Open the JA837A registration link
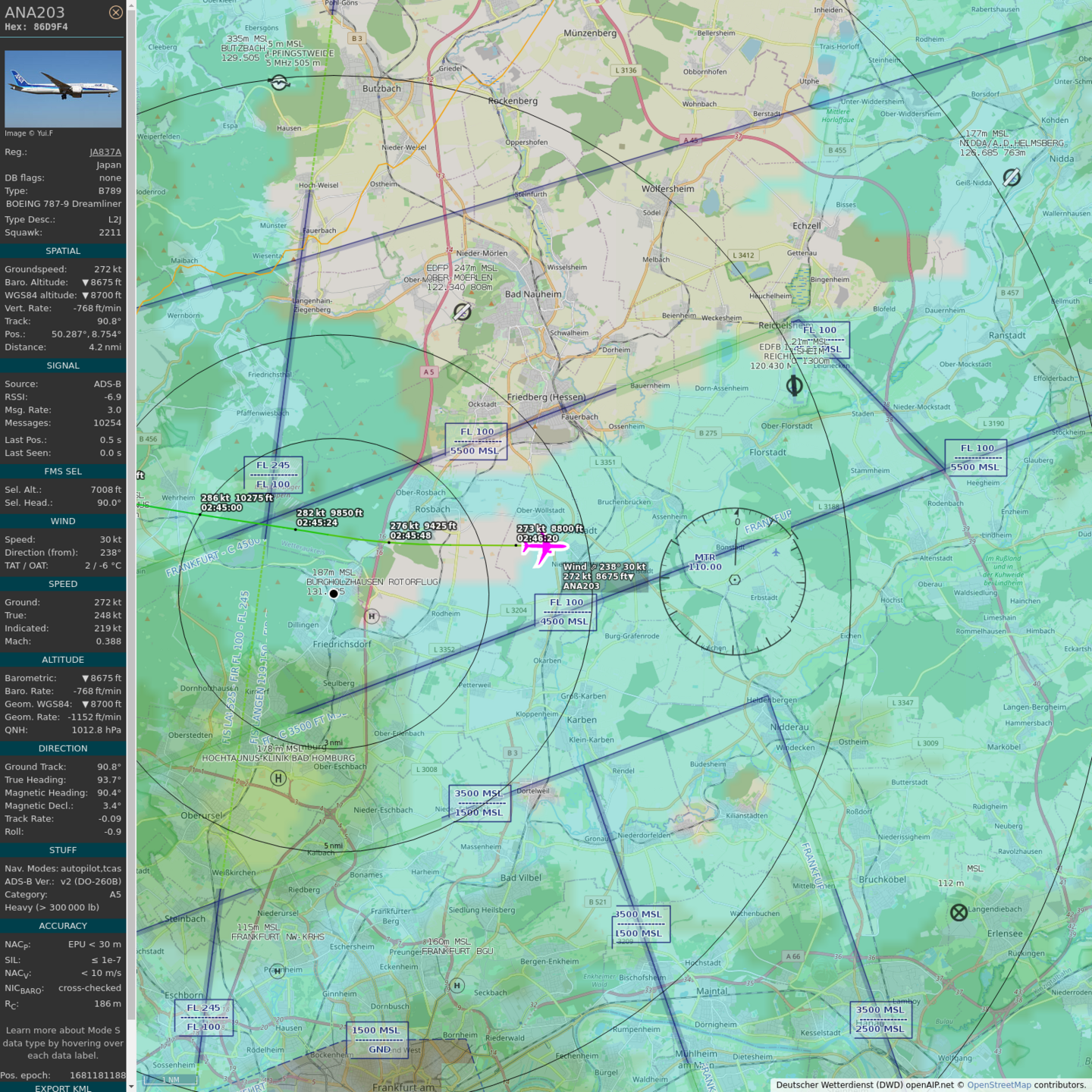The width and height of the screenshot is (1092, 1092). [x=105, y=152]
